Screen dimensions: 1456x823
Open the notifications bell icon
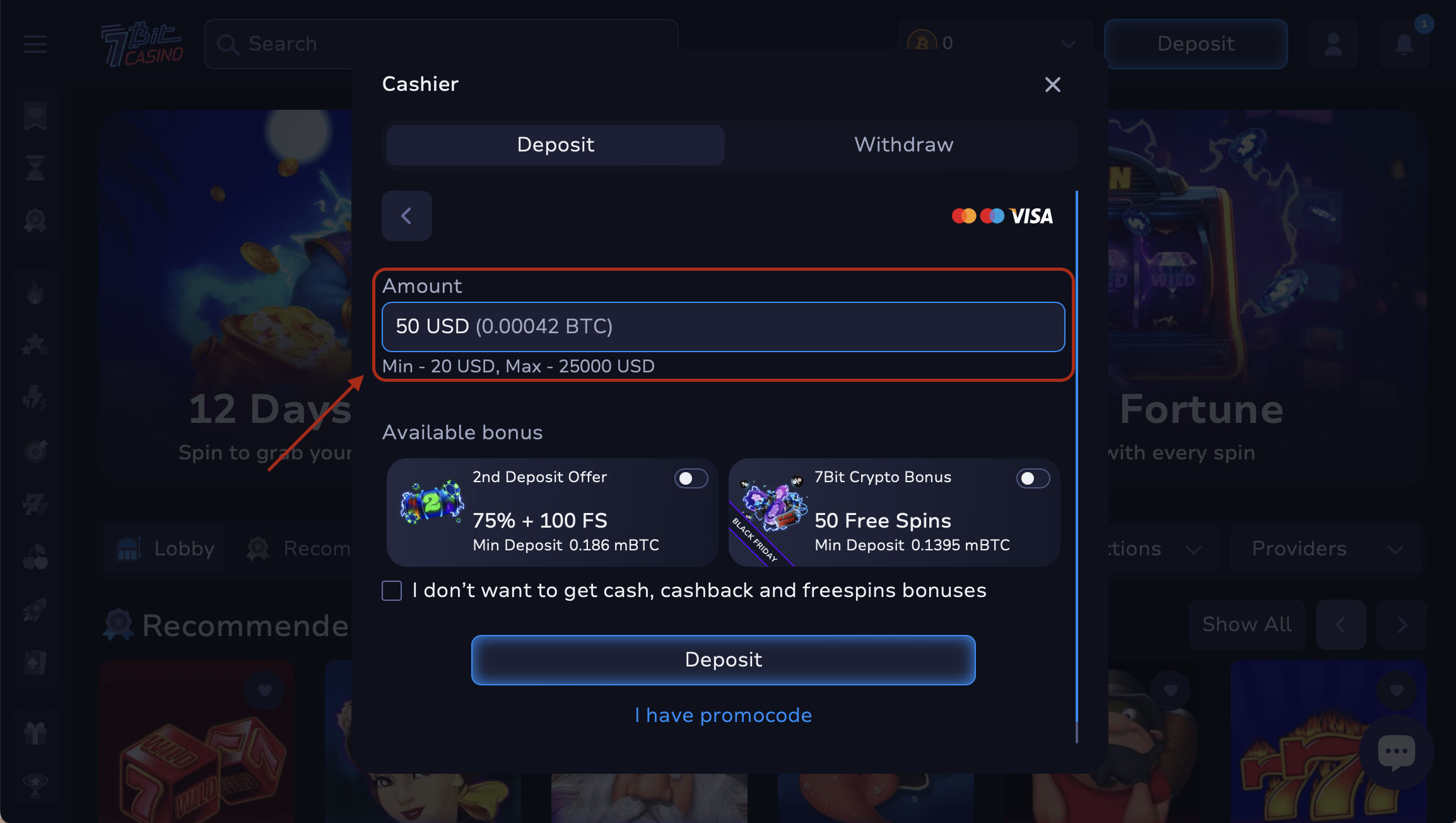tap(1404, 44)
